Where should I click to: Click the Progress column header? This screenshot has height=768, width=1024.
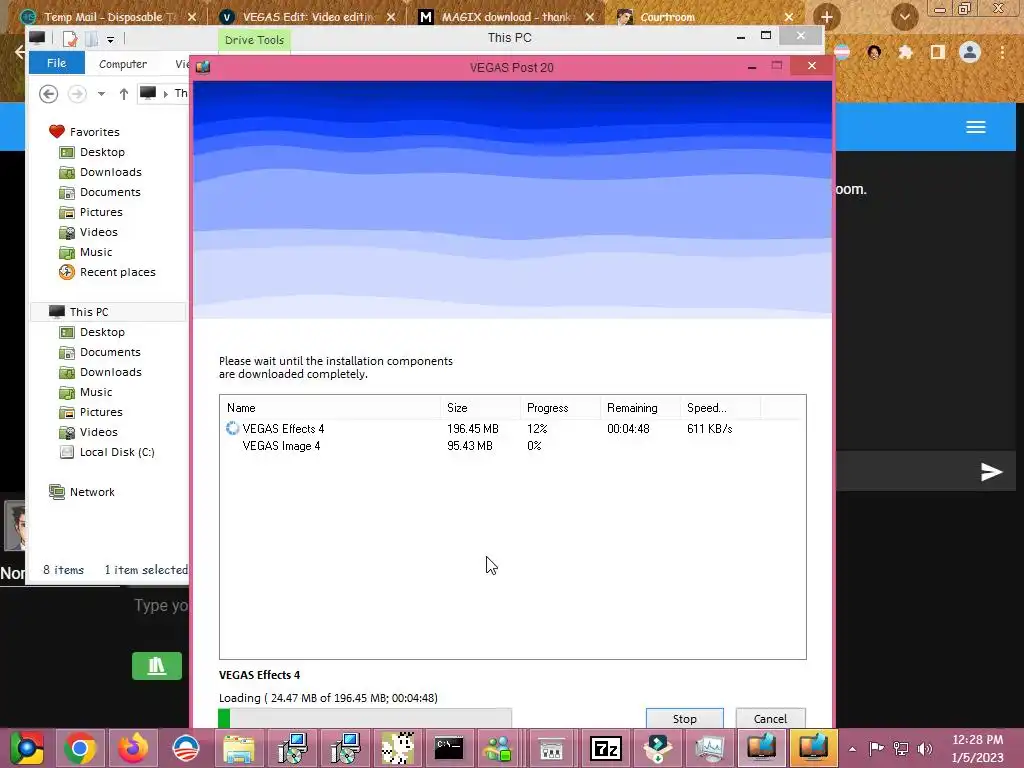click(560, 408)
